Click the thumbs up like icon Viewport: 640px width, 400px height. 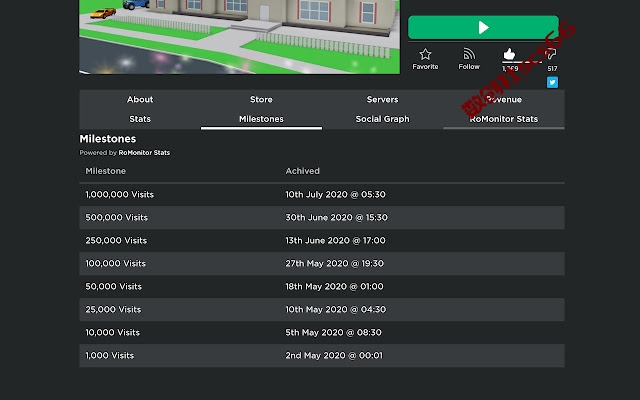click(x=509, y=54)
